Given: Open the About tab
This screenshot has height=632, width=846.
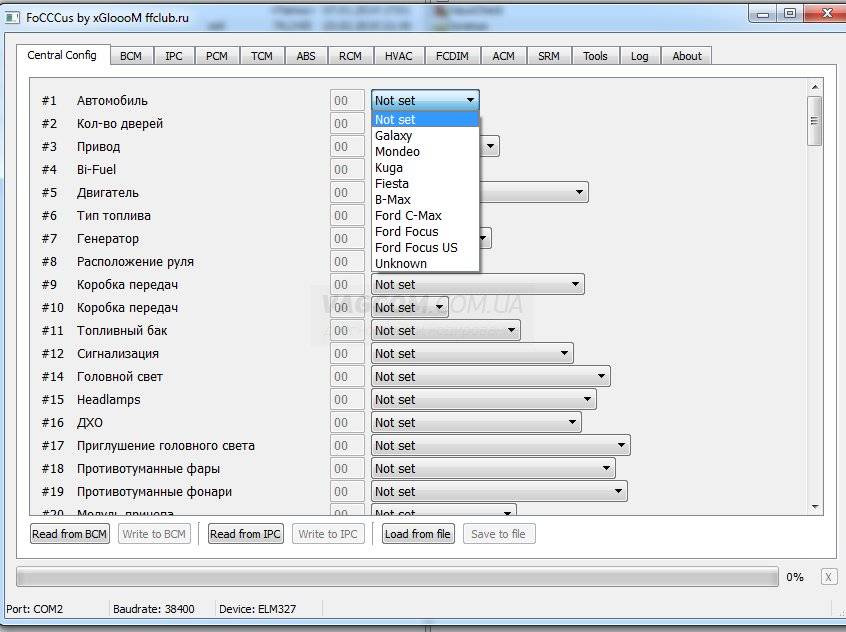Looking at the screenshot, I should [687, 56].
